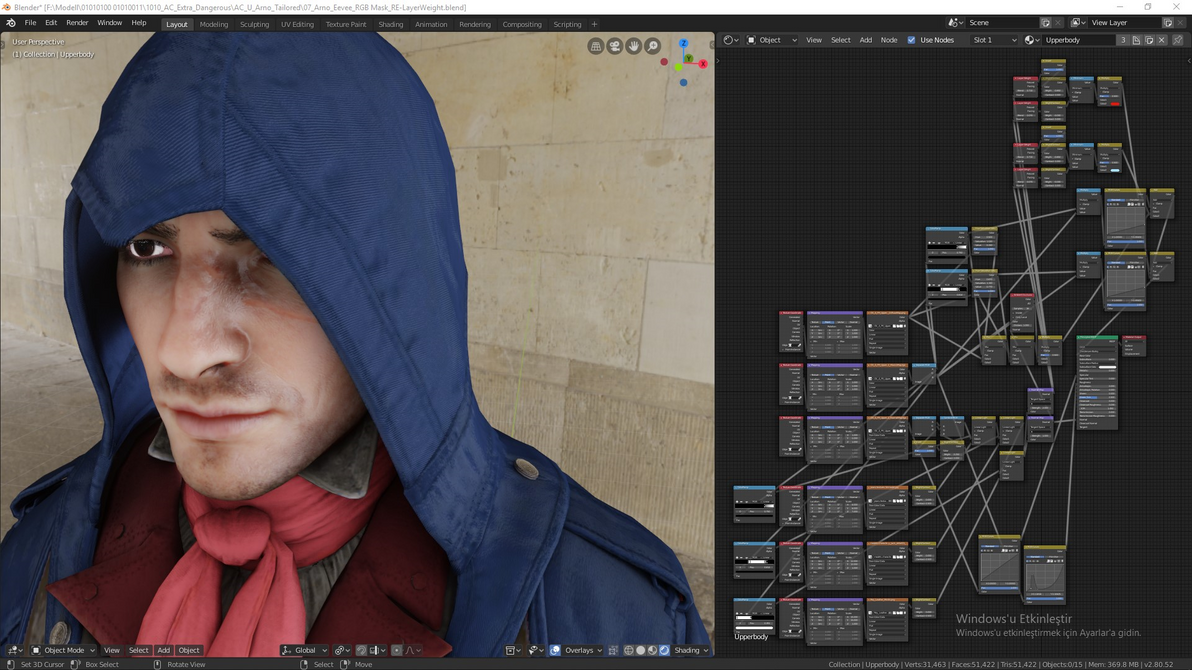The height and width of the screenshot is (670, 1192).
Task: Open the Render menu
Action: pyautogui.click(x=77, y=23)
